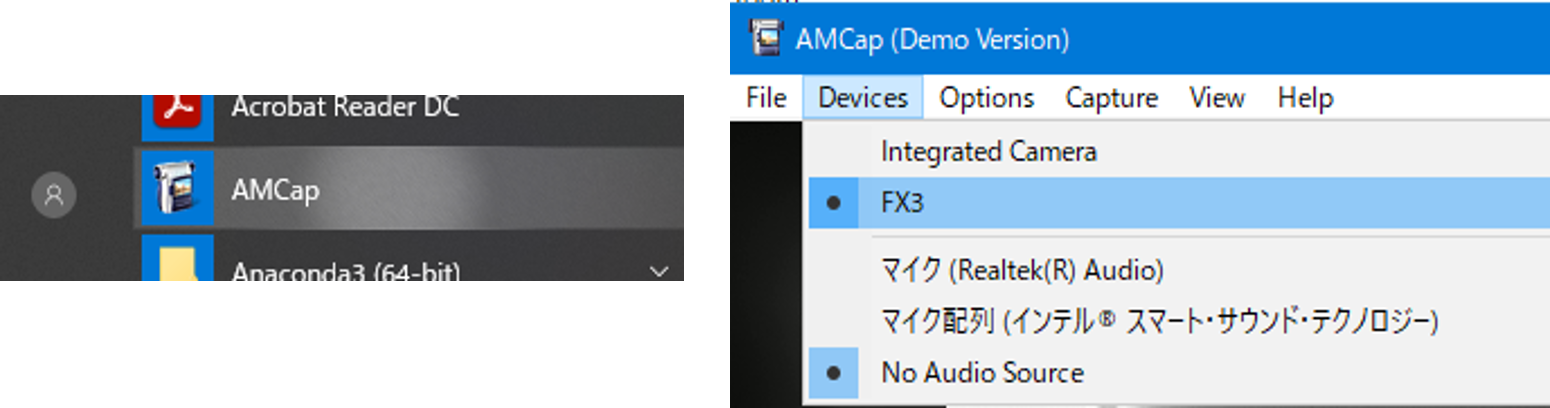Click the AMCap (Demo Version) title bar
1550x408 pixels.
[x=1140, y=39]
